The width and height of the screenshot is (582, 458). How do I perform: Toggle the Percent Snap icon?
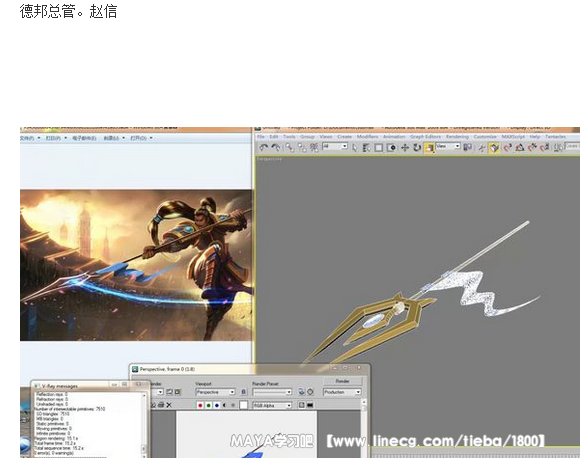click(x=532, y=148)
